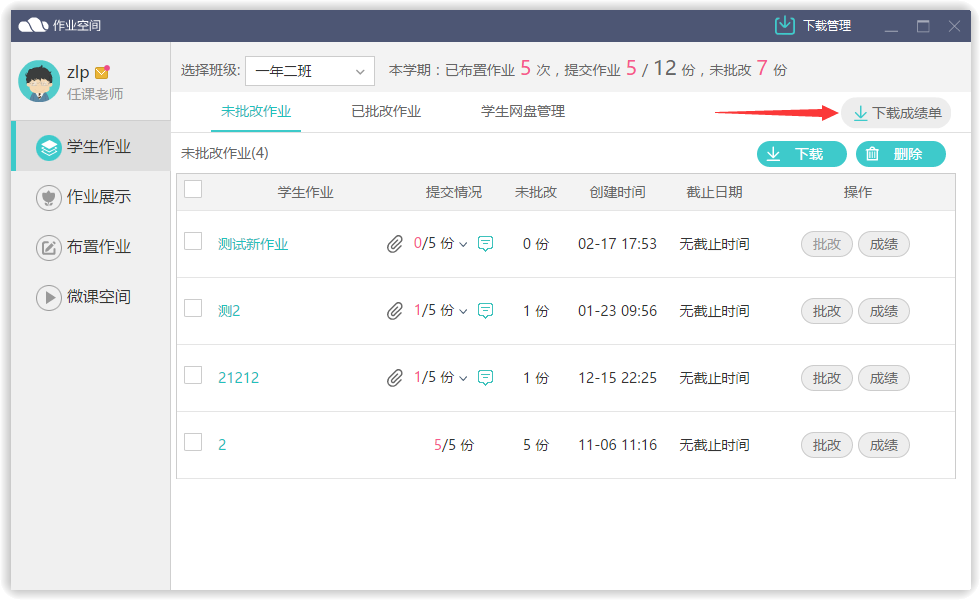Open the comment icon in the 测2 row
Image resolution: width=980 pixels, height=600 pixels.
point(485,311)
